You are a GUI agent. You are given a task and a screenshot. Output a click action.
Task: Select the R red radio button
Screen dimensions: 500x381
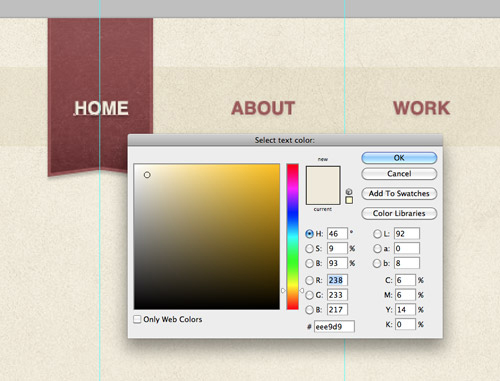click(x=309, y=280)
